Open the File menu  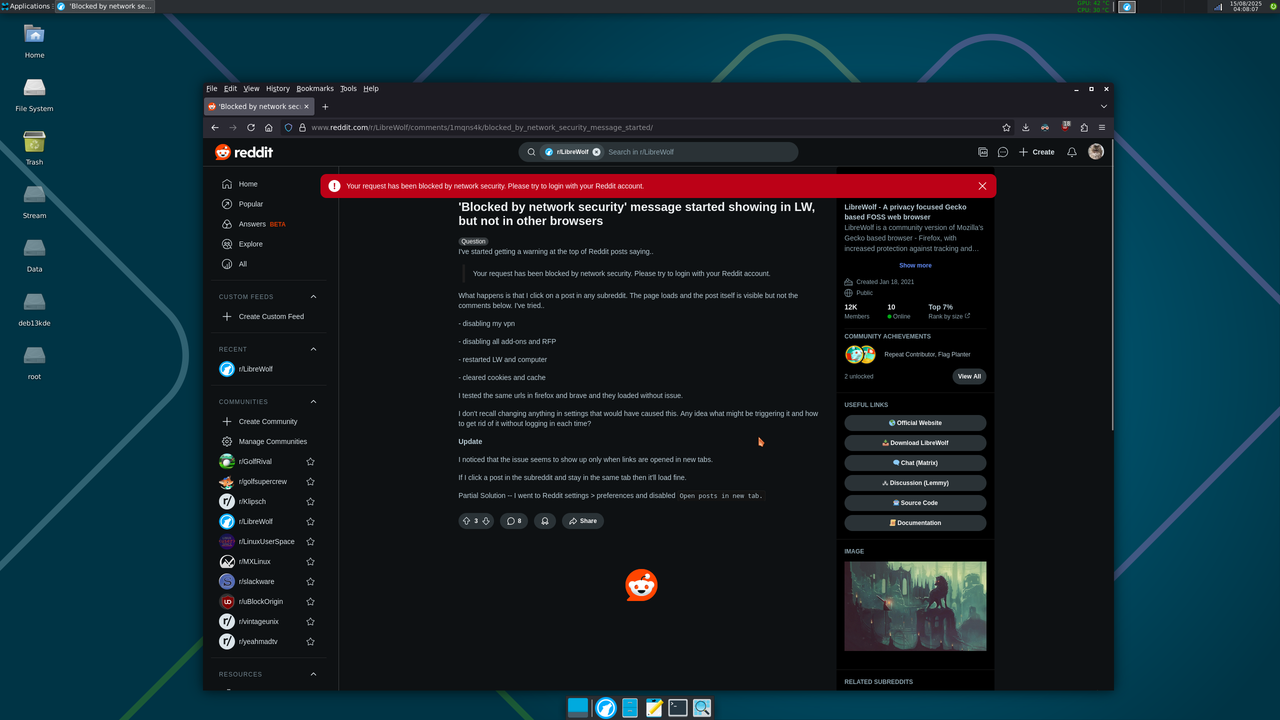[x=212, y=88]
